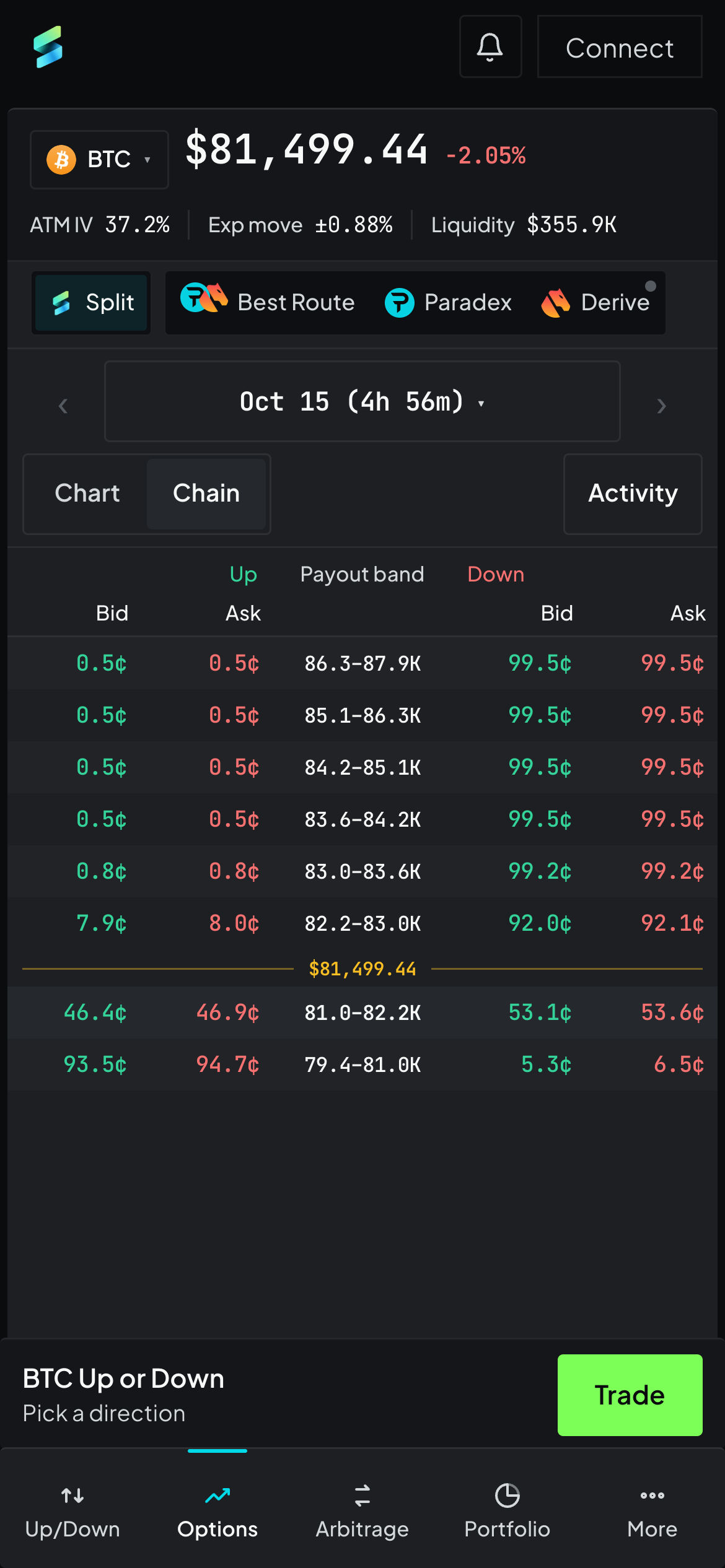Select the 83.6-84.2K payout band

click(x=362, y=819)
